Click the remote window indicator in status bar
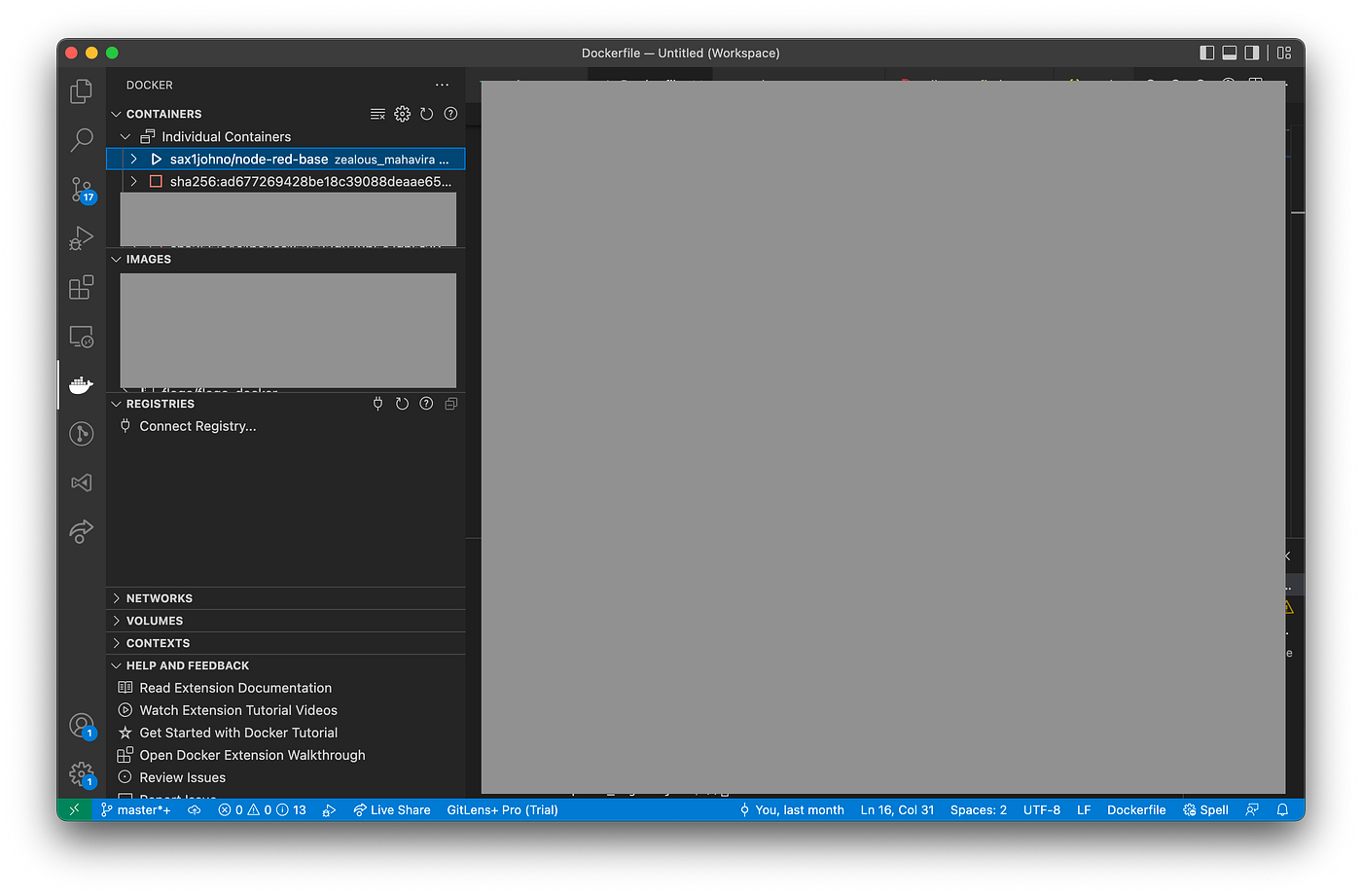The width and height of the screenshot is (1362, 896). (x=74, y=809)
